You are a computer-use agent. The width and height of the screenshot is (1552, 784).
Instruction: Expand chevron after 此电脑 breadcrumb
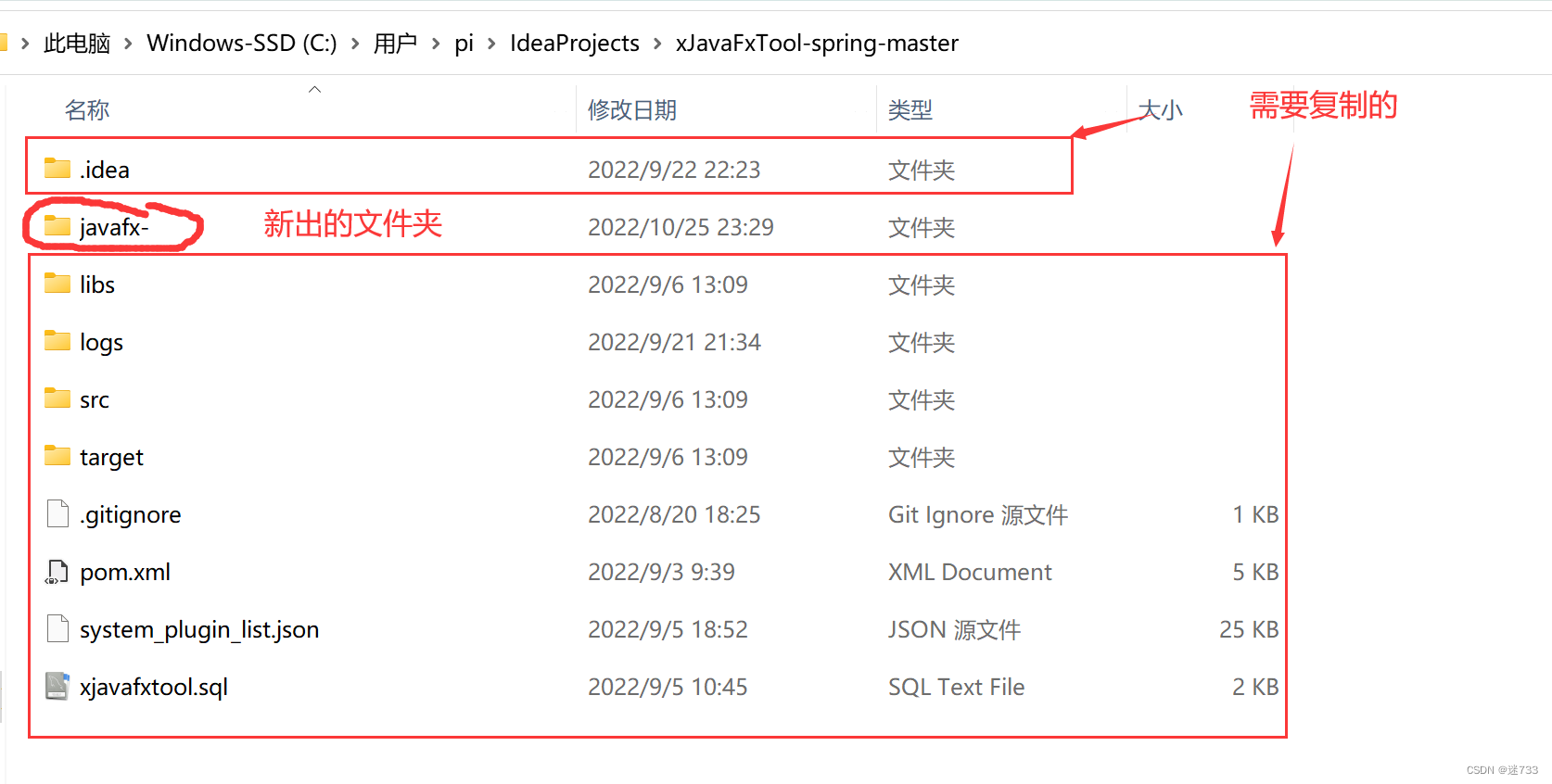tap(128, 44)
